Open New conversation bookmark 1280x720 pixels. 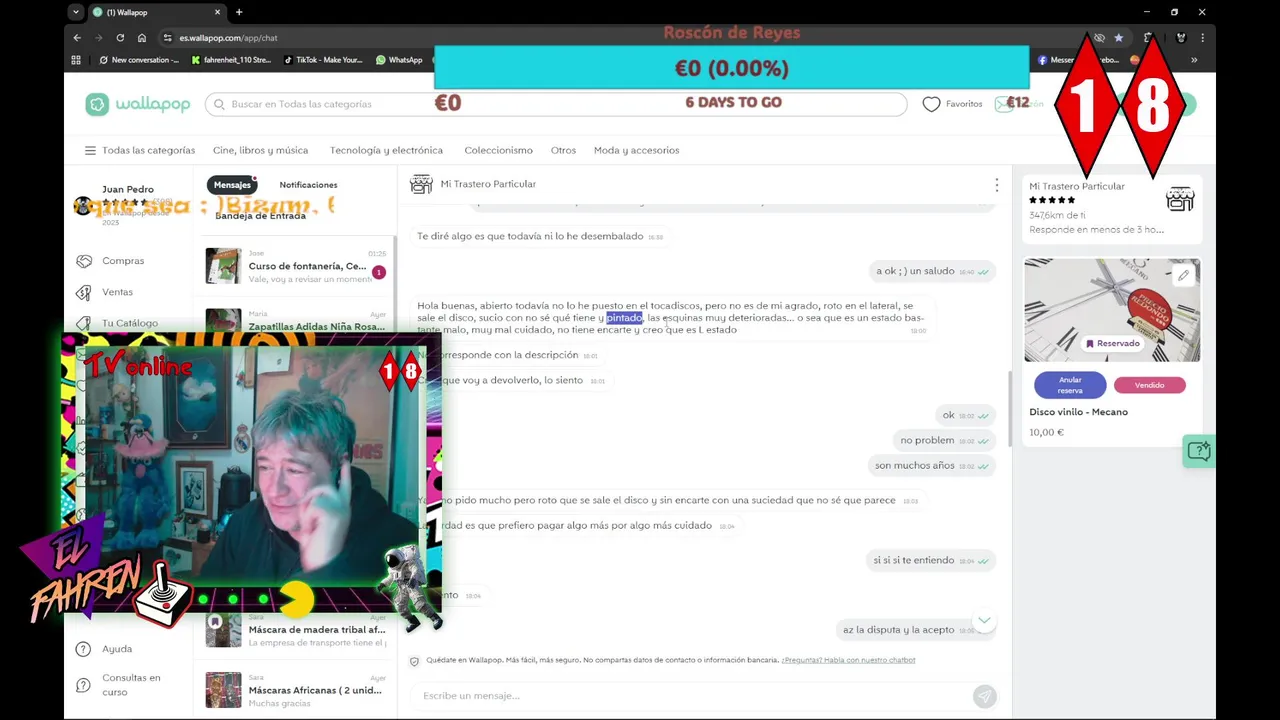pyautogui.click(x=139, y=60)
